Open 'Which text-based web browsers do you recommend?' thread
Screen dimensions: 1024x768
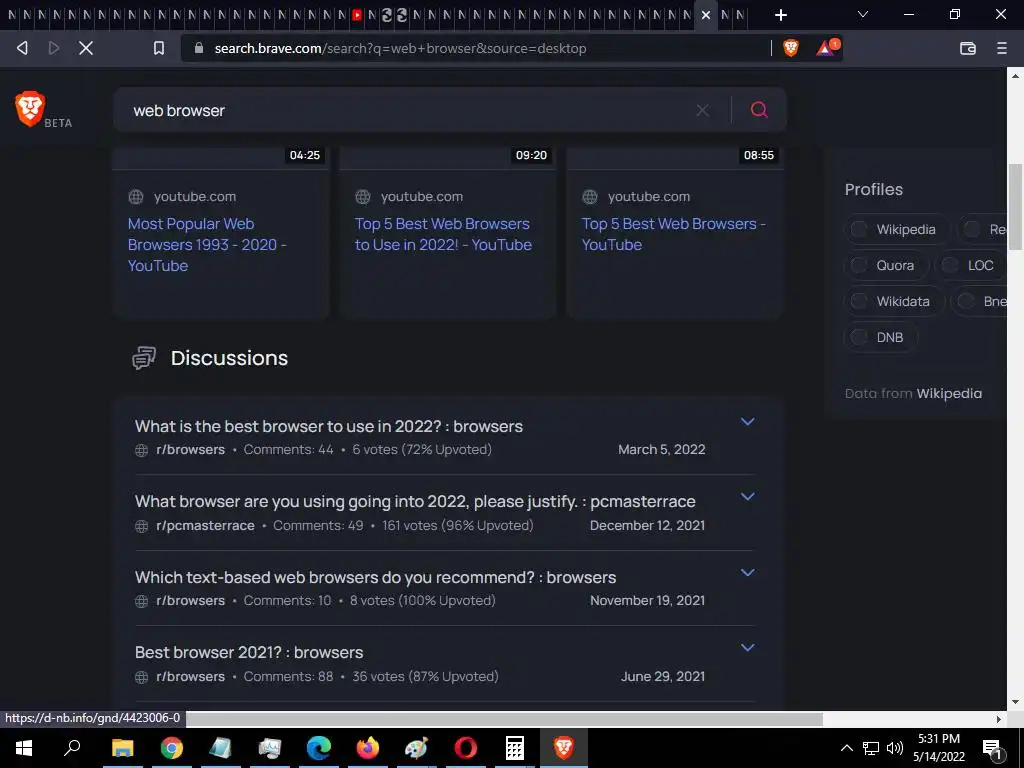(376, 577)
